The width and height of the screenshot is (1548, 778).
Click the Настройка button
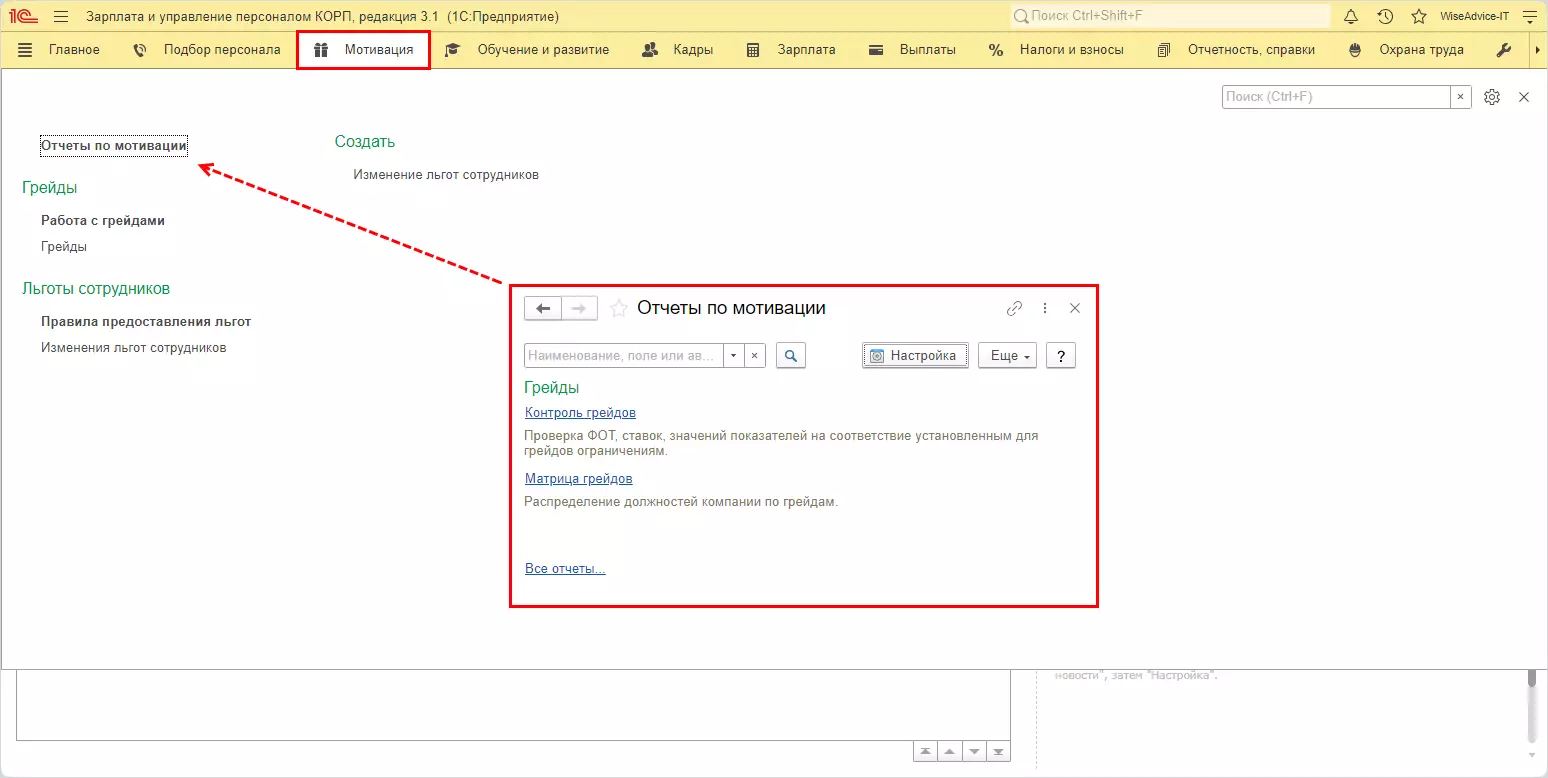click(915, 355)
